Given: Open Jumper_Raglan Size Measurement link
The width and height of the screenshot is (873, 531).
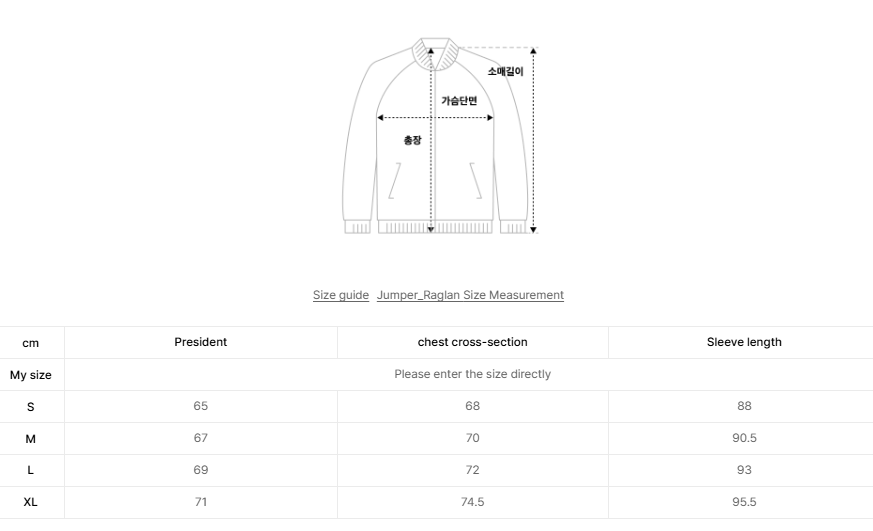Looking at the screenshot, I should pos(470,295).
